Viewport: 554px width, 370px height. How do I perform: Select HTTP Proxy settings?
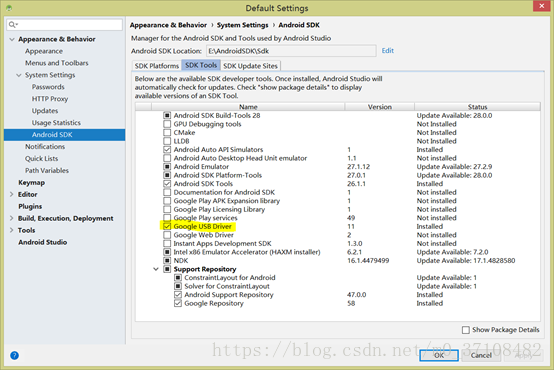click(50, 99)
